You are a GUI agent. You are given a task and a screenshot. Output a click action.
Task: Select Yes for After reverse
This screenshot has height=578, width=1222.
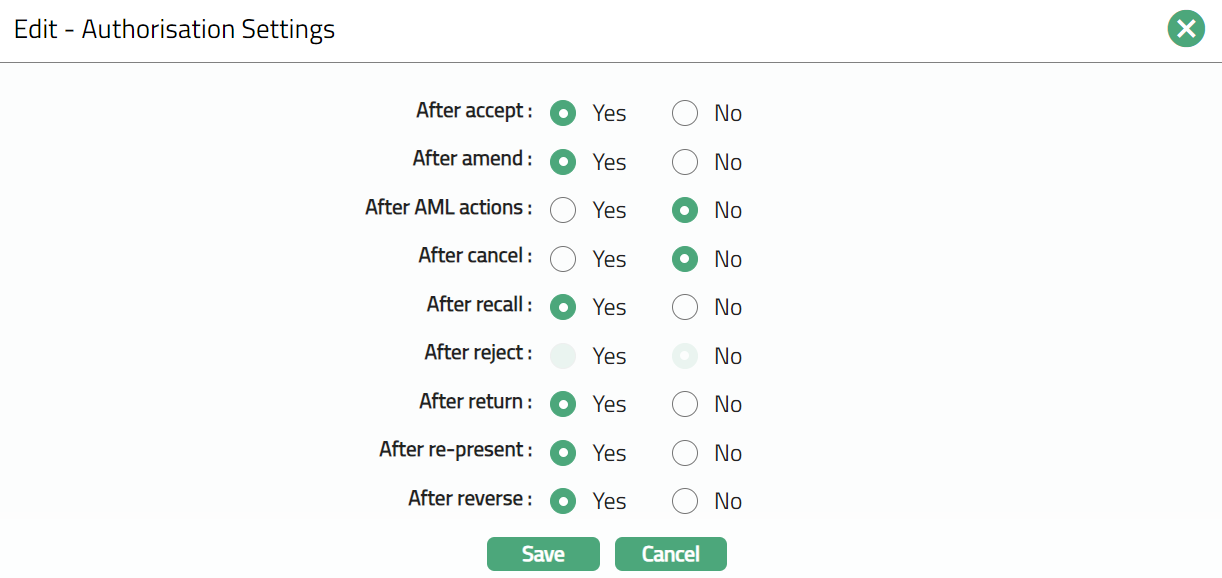click(x=564, y=501)
